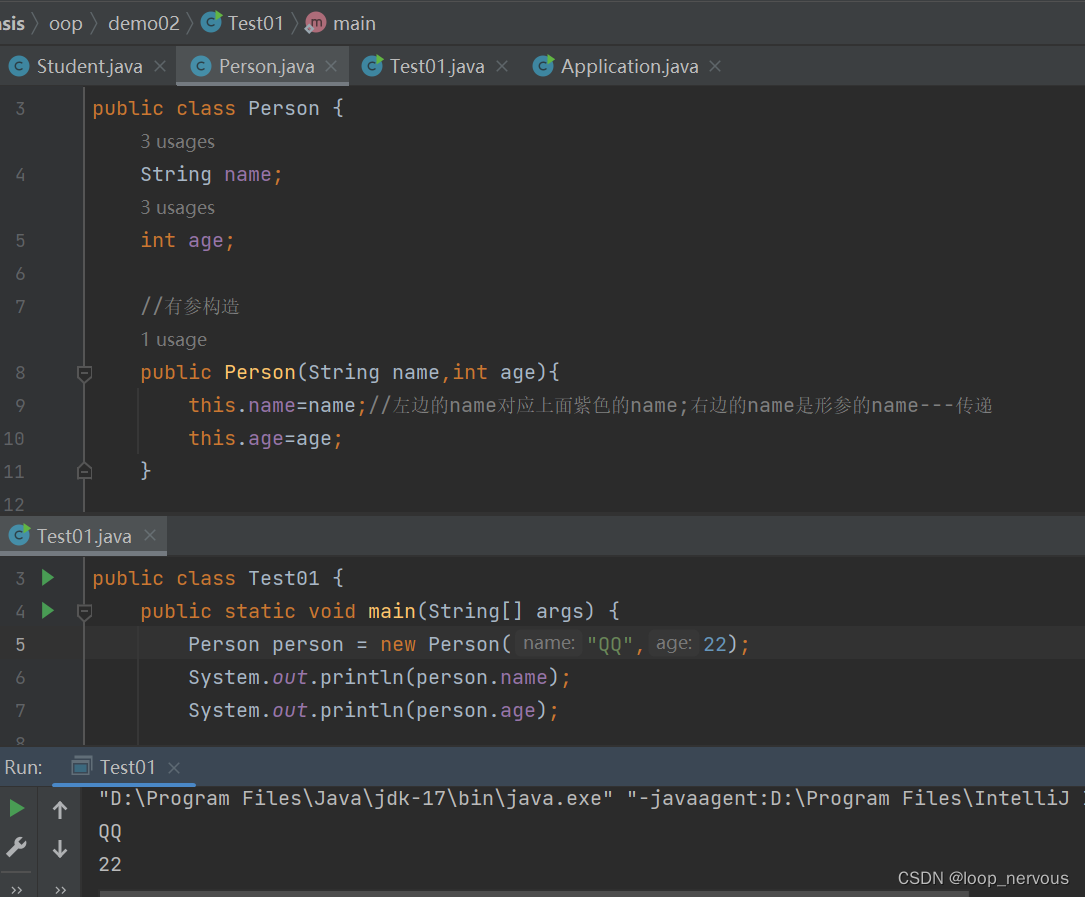Viewport: 1085px width, 897px height.
Task: Collapse the main method fold marker
Action: pos(84,612)
